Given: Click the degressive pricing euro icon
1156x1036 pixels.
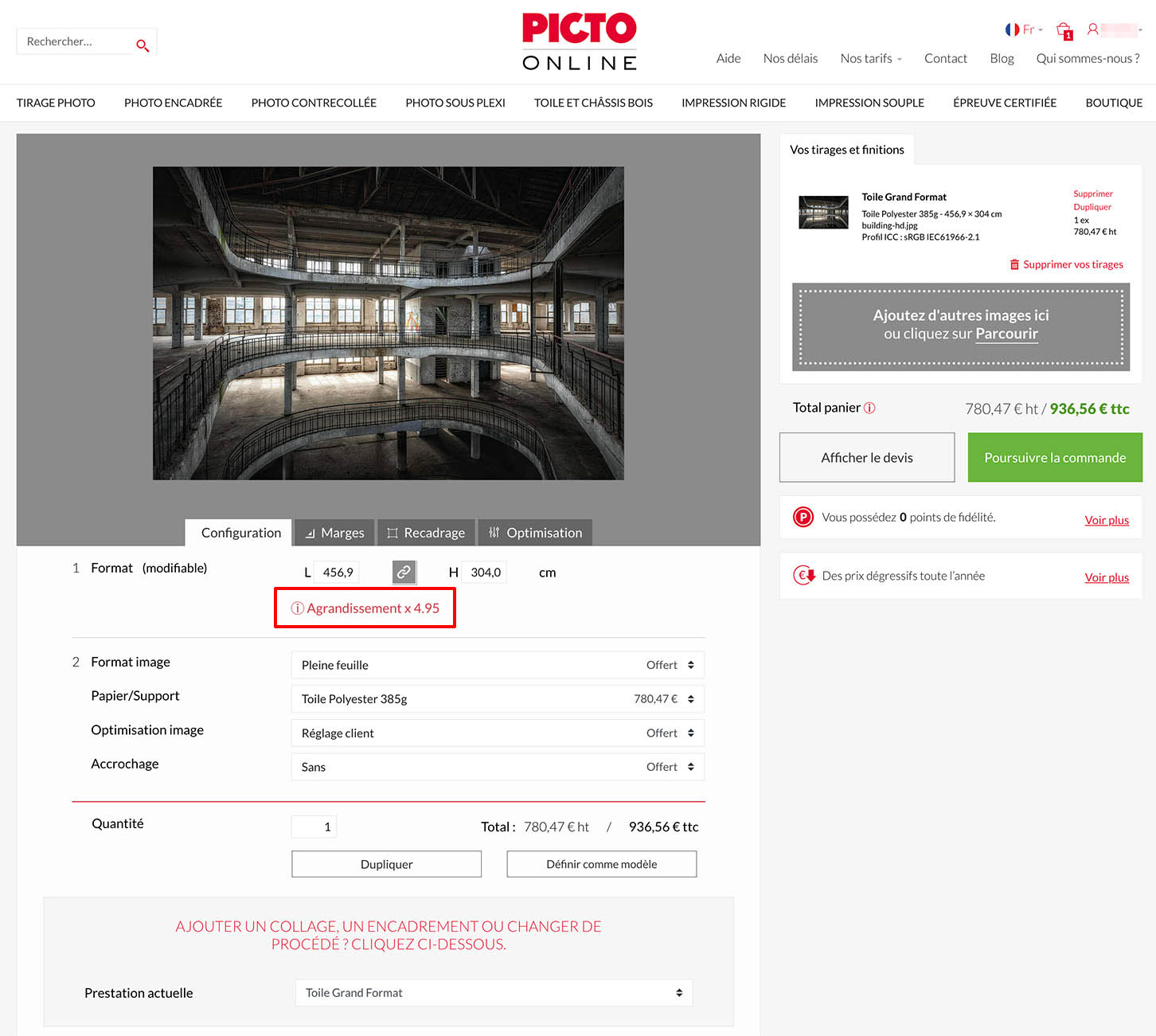Looking at the screenshot, I should point(803,575).
